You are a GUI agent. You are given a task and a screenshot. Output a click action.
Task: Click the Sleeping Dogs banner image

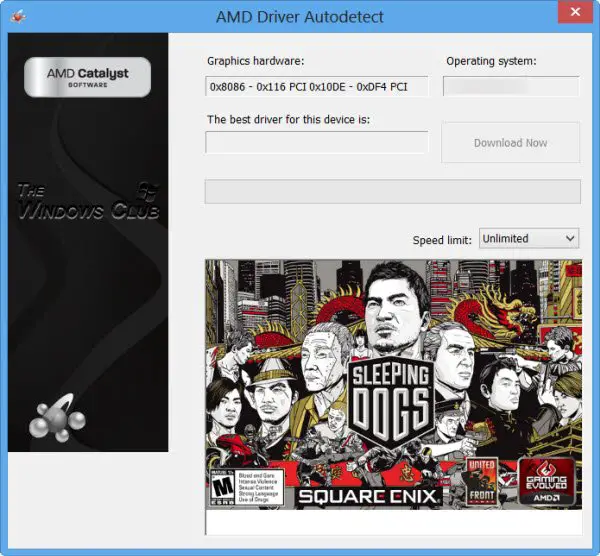tap(393, 385)
